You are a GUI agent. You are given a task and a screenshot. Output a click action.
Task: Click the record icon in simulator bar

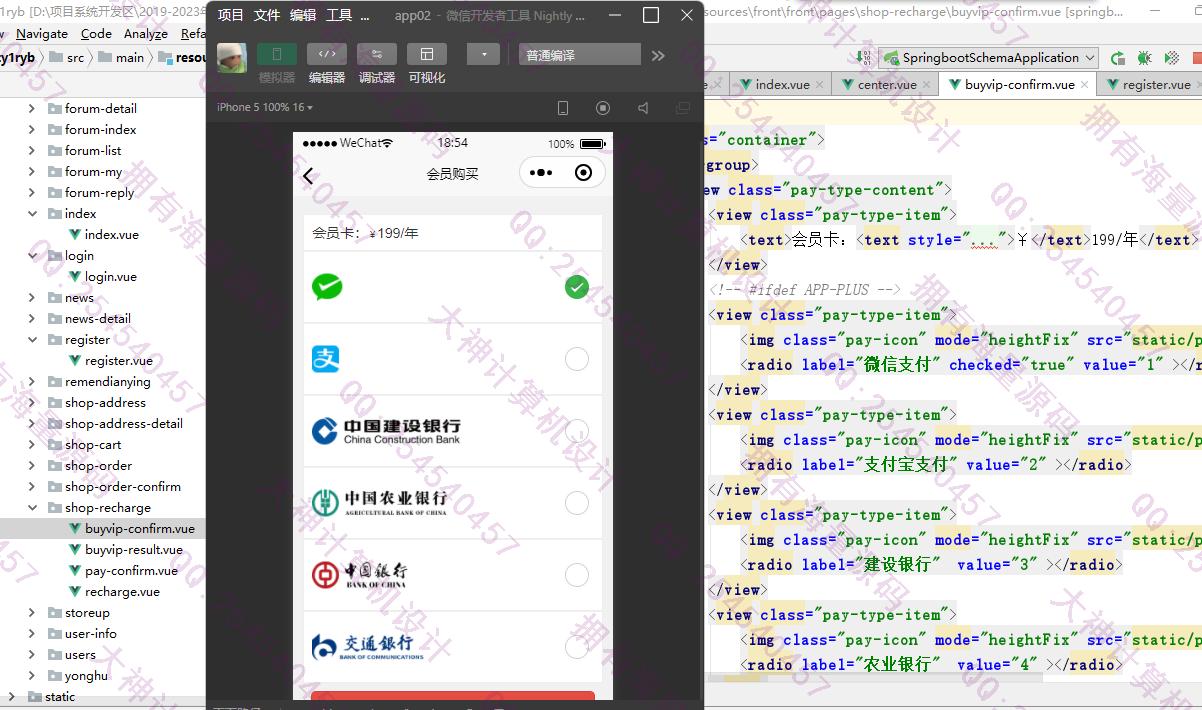[x=603, y=108]
